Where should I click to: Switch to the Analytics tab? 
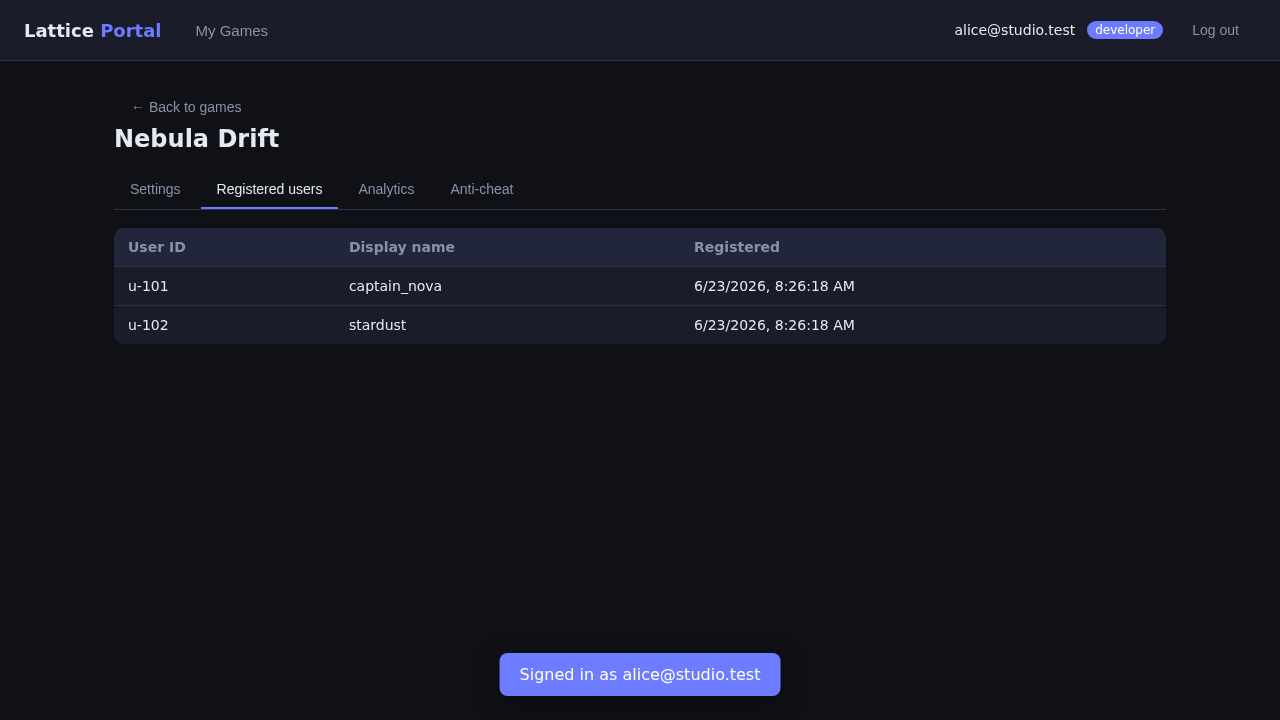386,189
